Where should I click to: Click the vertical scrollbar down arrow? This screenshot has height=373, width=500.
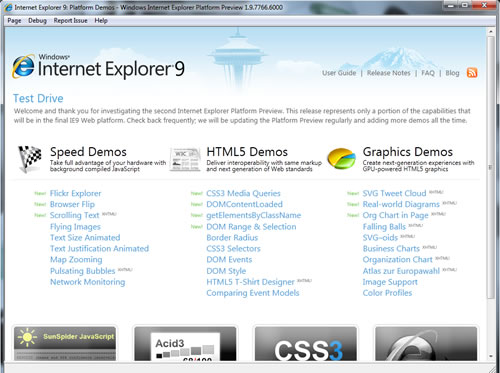point(490,356)
